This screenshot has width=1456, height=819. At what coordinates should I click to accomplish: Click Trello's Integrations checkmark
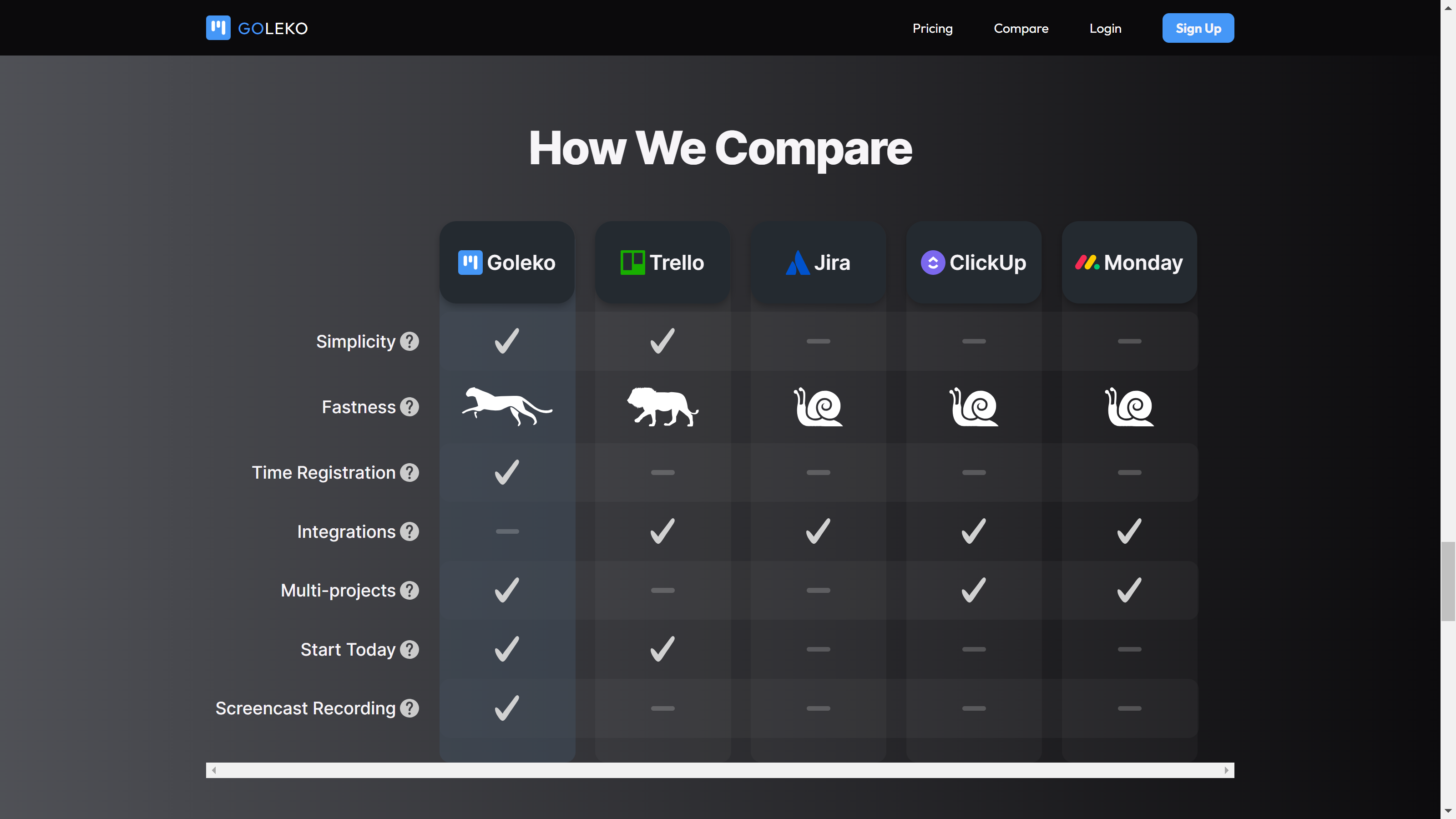662,531
